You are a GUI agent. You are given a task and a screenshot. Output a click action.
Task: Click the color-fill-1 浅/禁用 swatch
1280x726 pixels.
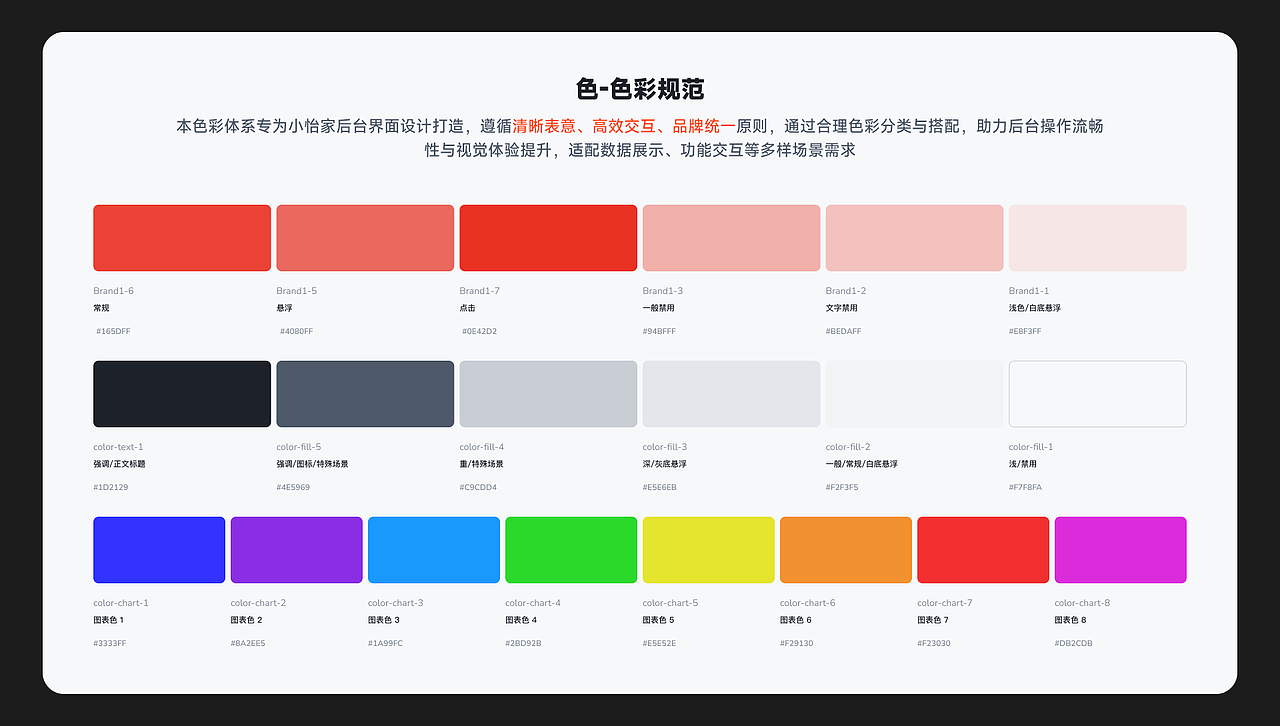click(1097, 394)
